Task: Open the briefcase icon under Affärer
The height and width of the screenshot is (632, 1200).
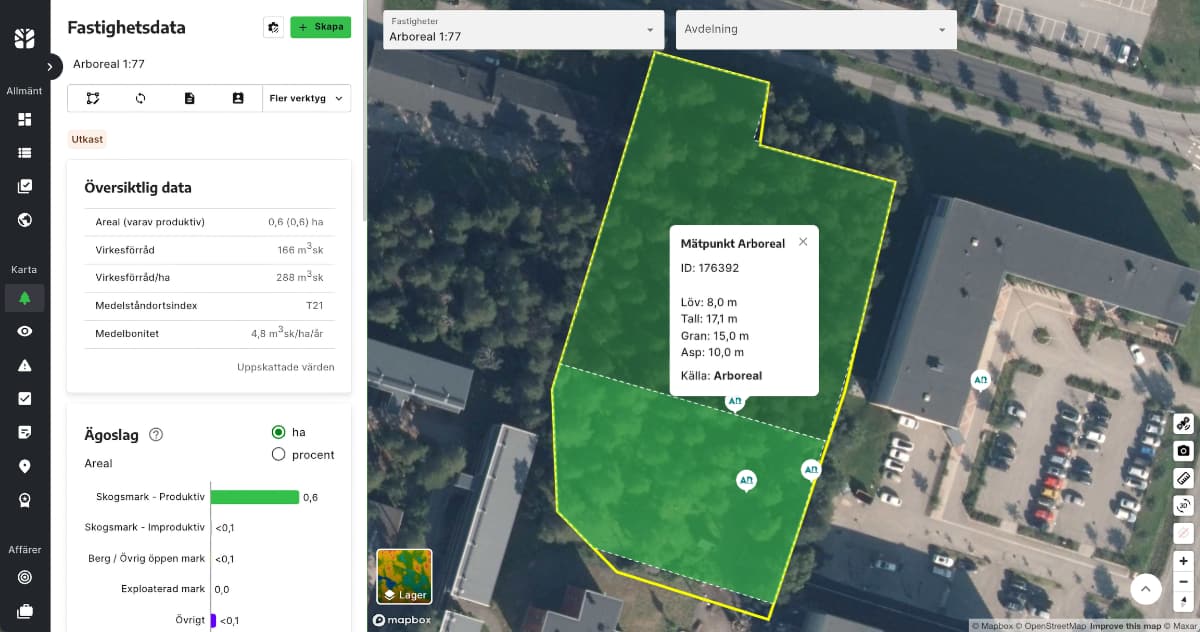Action: (25, 610)
